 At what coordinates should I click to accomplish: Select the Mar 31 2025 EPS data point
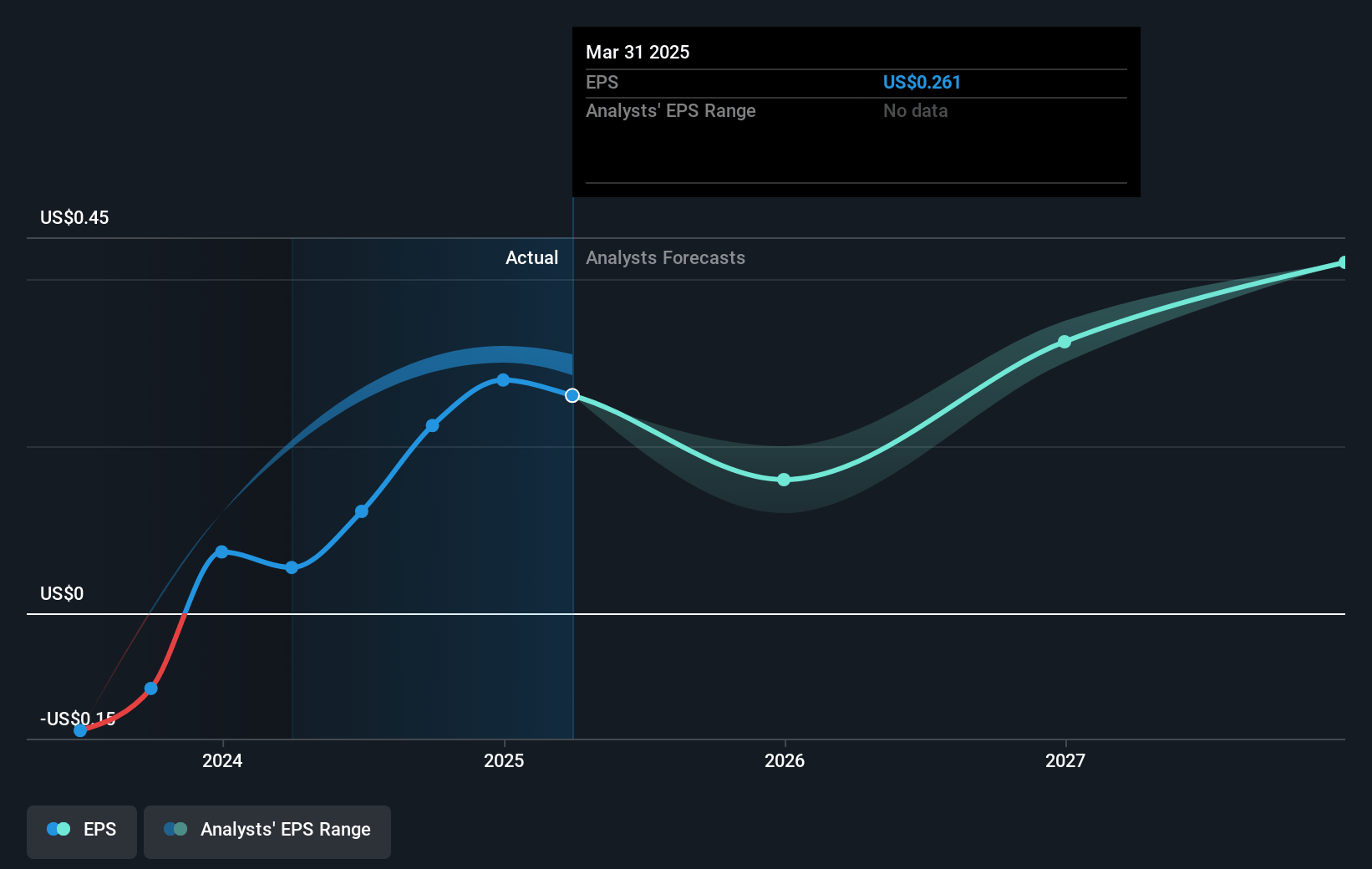pyautogui.click(x=572, y=395)
